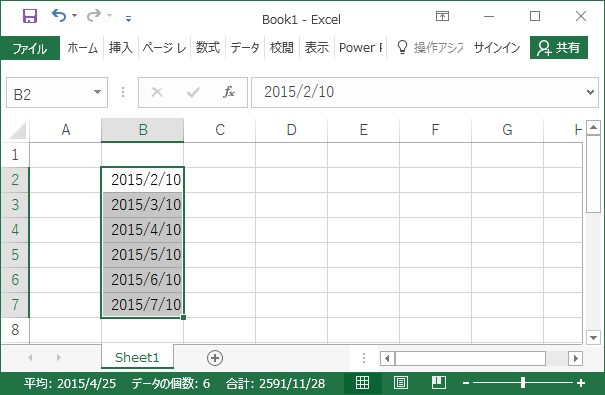
Task: Click the next sheet navigation arrow
Action: point(59,358)
